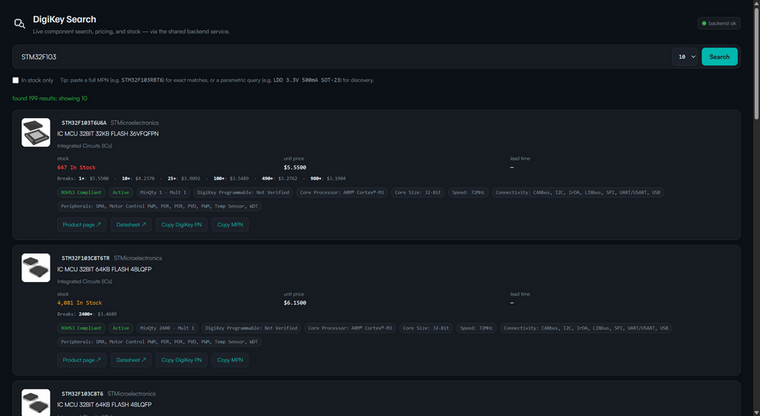Open Product page for STM32F103T6U6A
Screen dimensions: 760x416
(81, 224)
